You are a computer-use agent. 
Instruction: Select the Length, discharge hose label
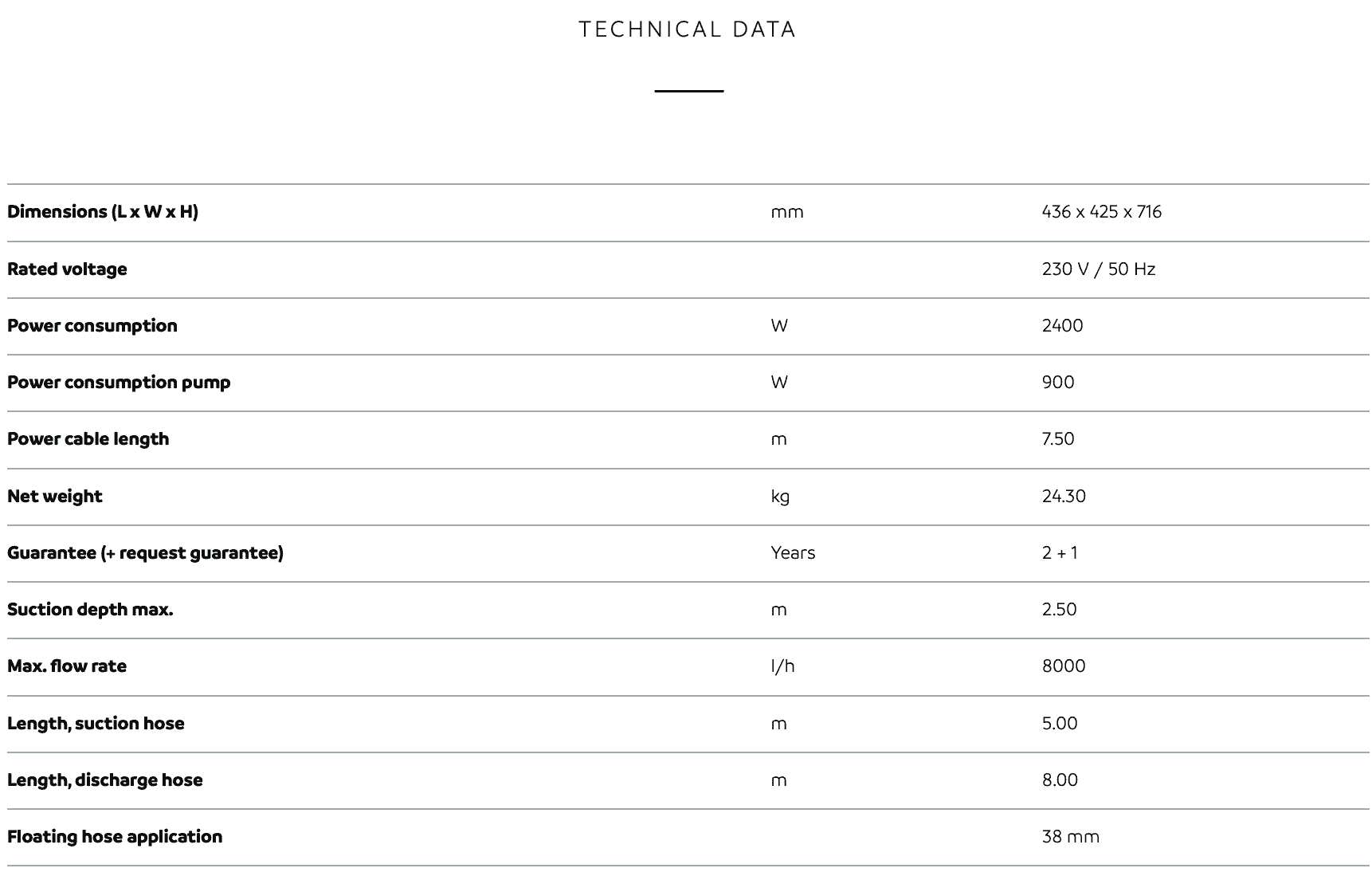click(x=105, y=780)
